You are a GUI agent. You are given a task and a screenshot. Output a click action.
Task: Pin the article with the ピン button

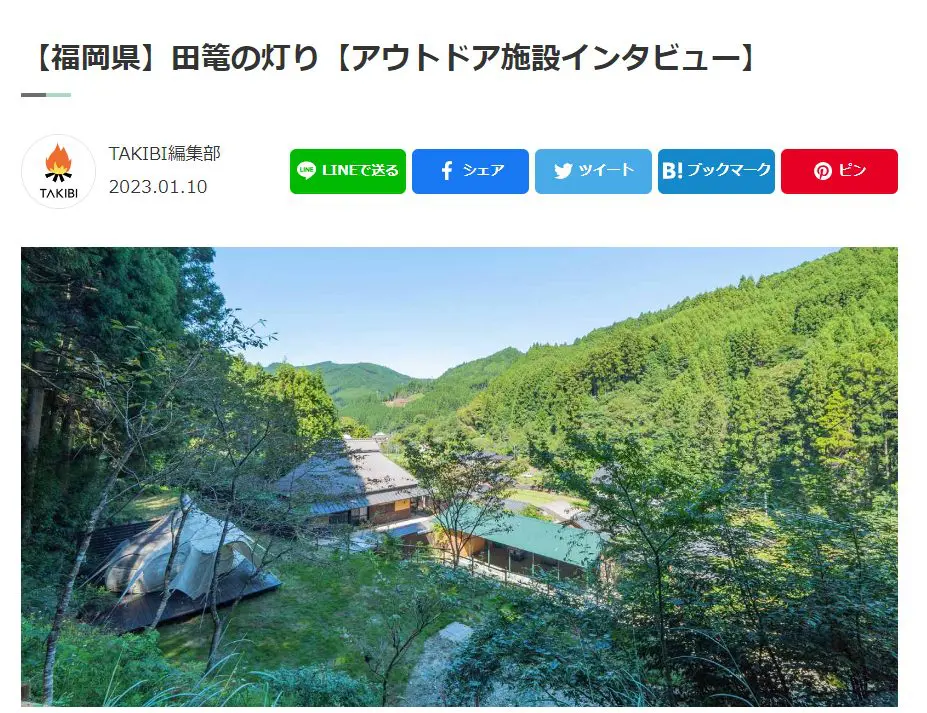coord(839,171)
